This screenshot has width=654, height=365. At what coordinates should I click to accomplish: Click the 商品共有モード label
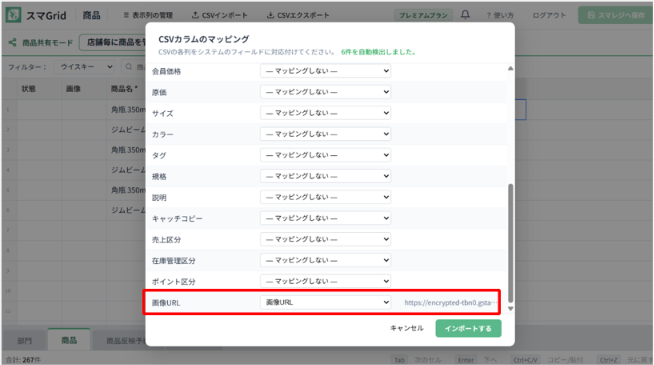click(48, 43)
